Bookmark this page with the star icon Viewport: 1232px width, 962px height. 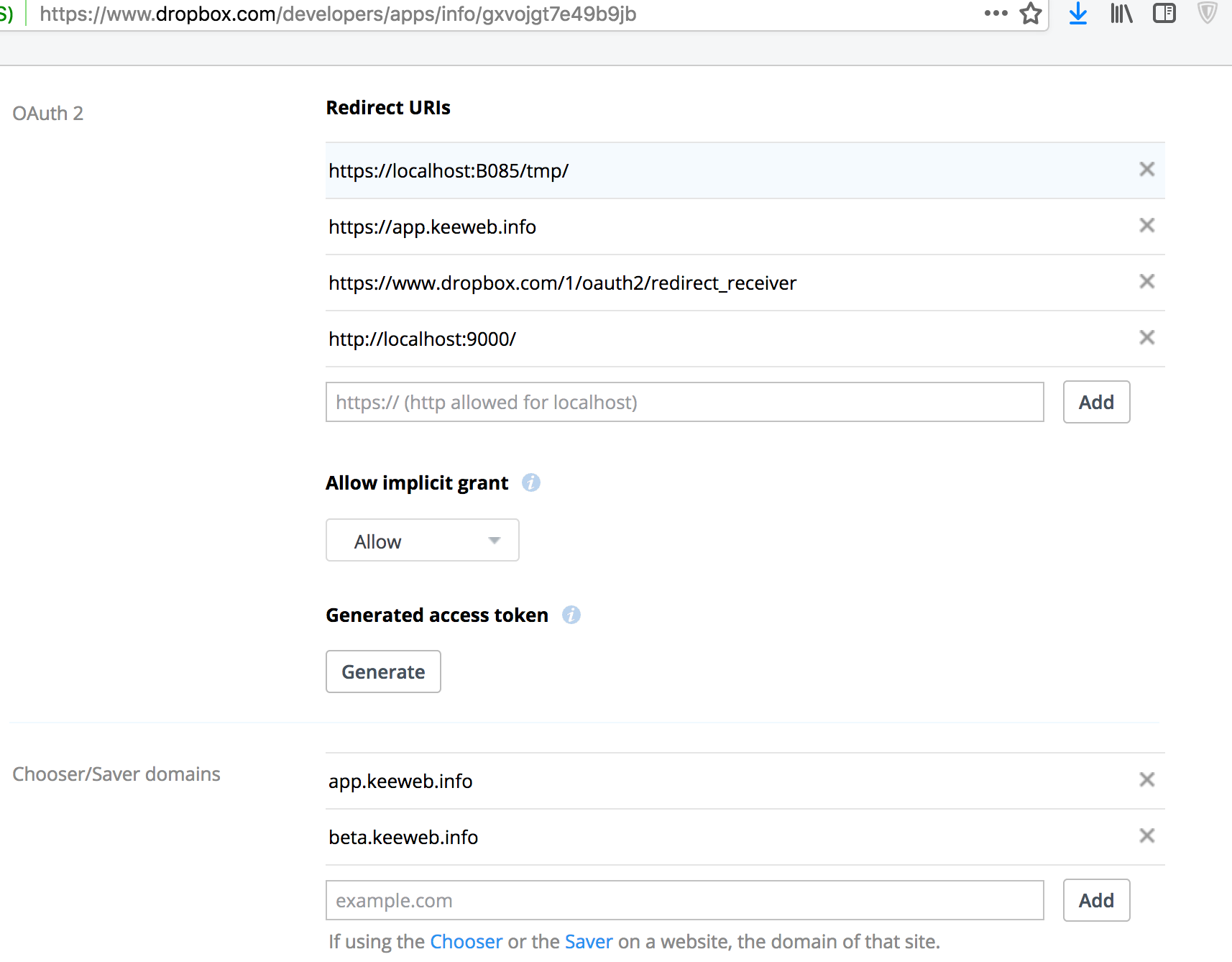click(x=1031, y=13)
